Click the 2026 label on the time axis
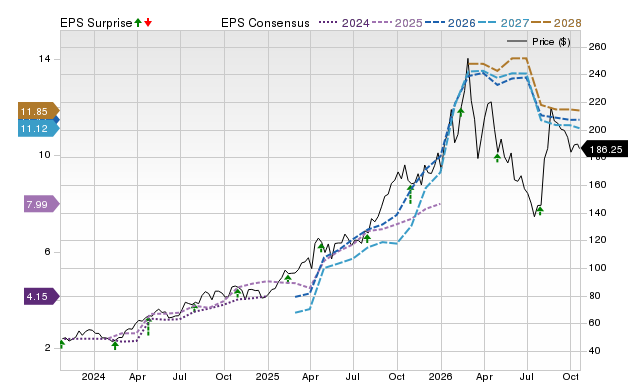The height and width of the screenshot is (382, 640). (440, 376)
